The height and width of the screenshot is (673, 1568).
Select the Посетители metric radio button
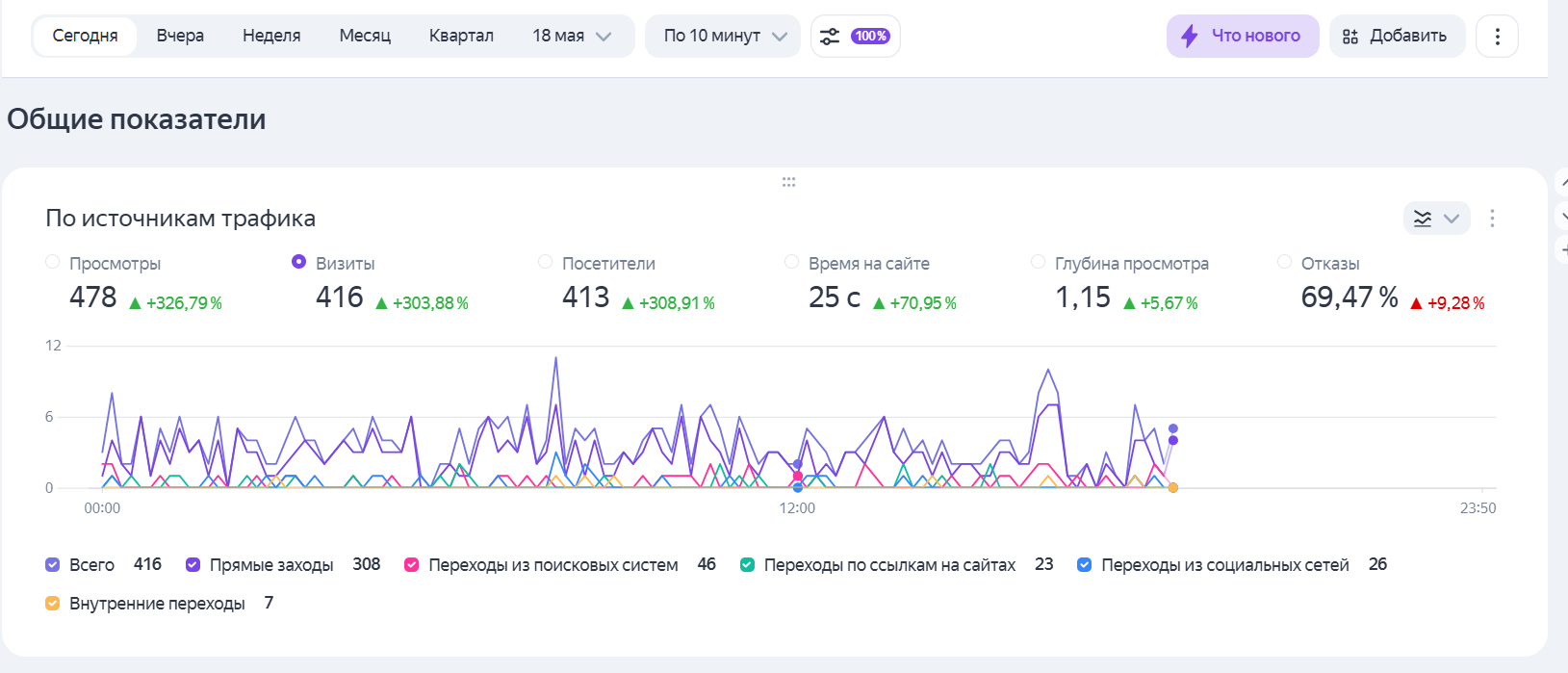point(546,262)
